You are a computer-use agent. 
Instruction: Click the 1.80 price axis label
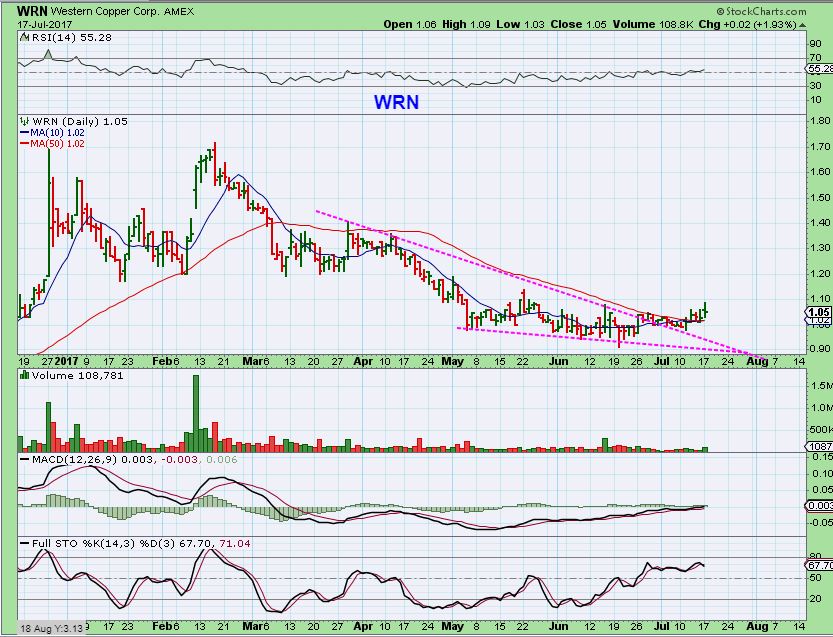(818, 120)
